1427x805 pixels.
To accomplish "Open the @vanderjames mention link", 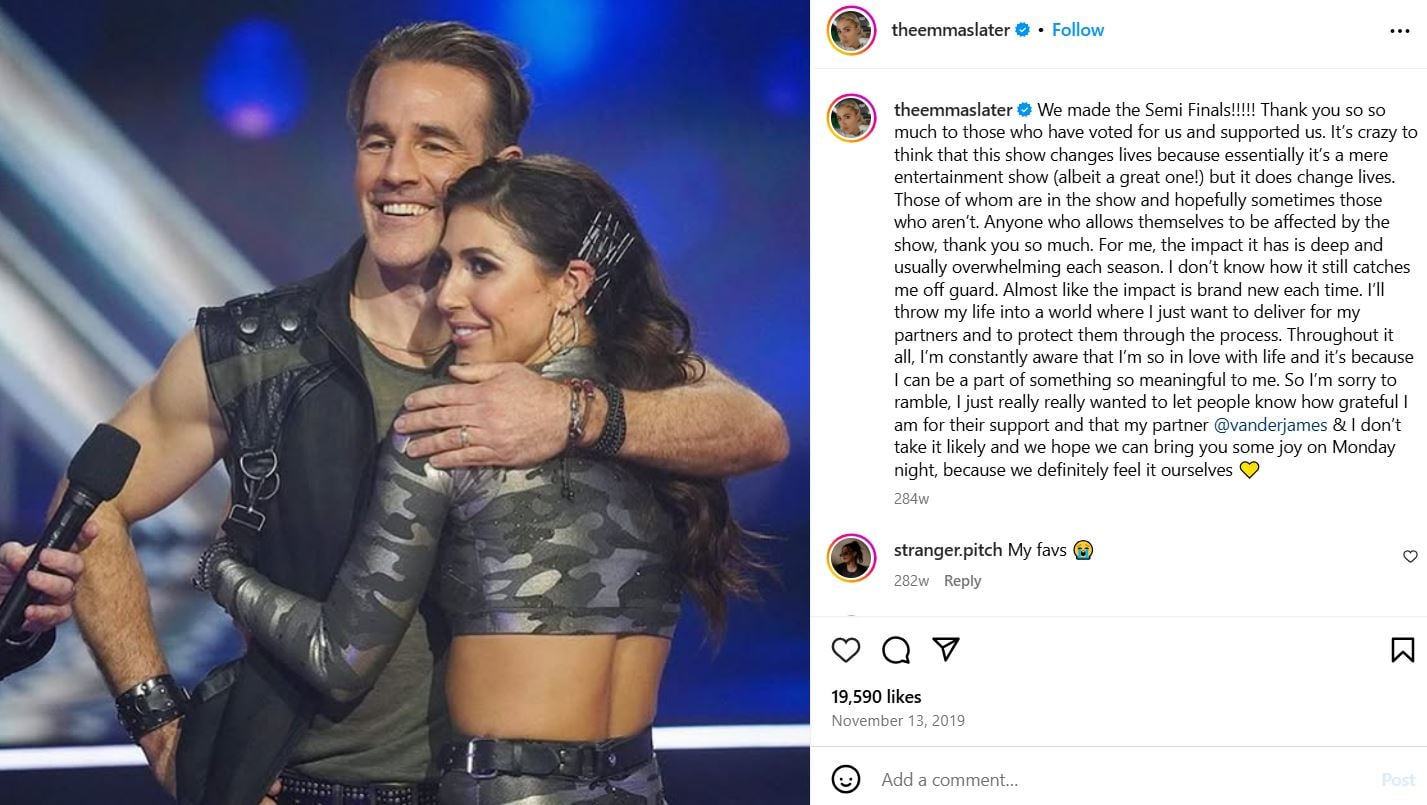I will 1270,425.
